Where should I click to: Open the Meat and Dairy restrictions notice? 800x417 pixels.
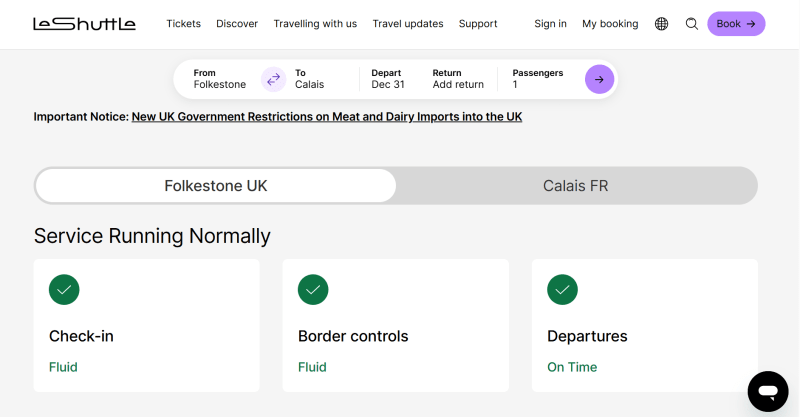[327, 117]
